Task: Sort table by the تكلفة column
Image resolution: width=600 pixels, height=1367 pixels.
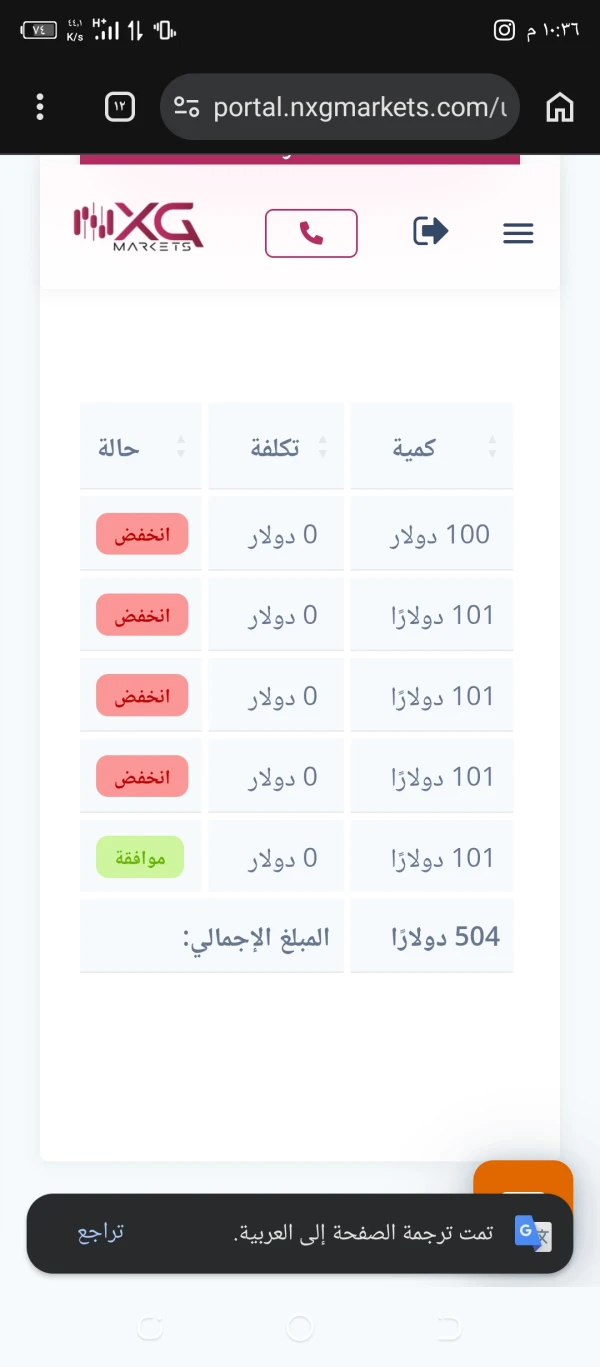Action: click(x=276, y=448)
